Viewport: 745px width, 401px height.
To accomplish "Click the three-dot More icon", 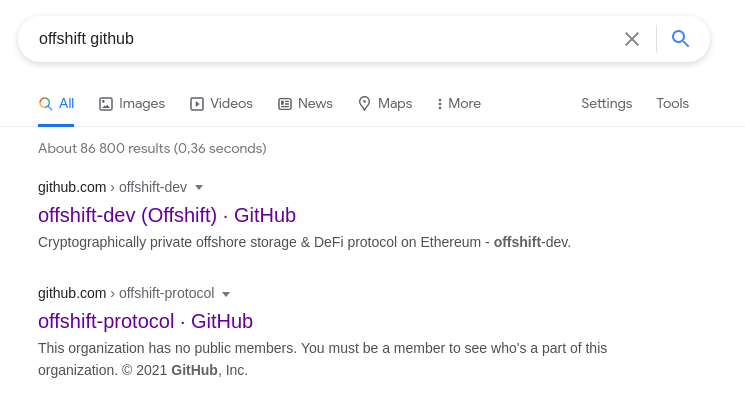I will pos(440,104).
